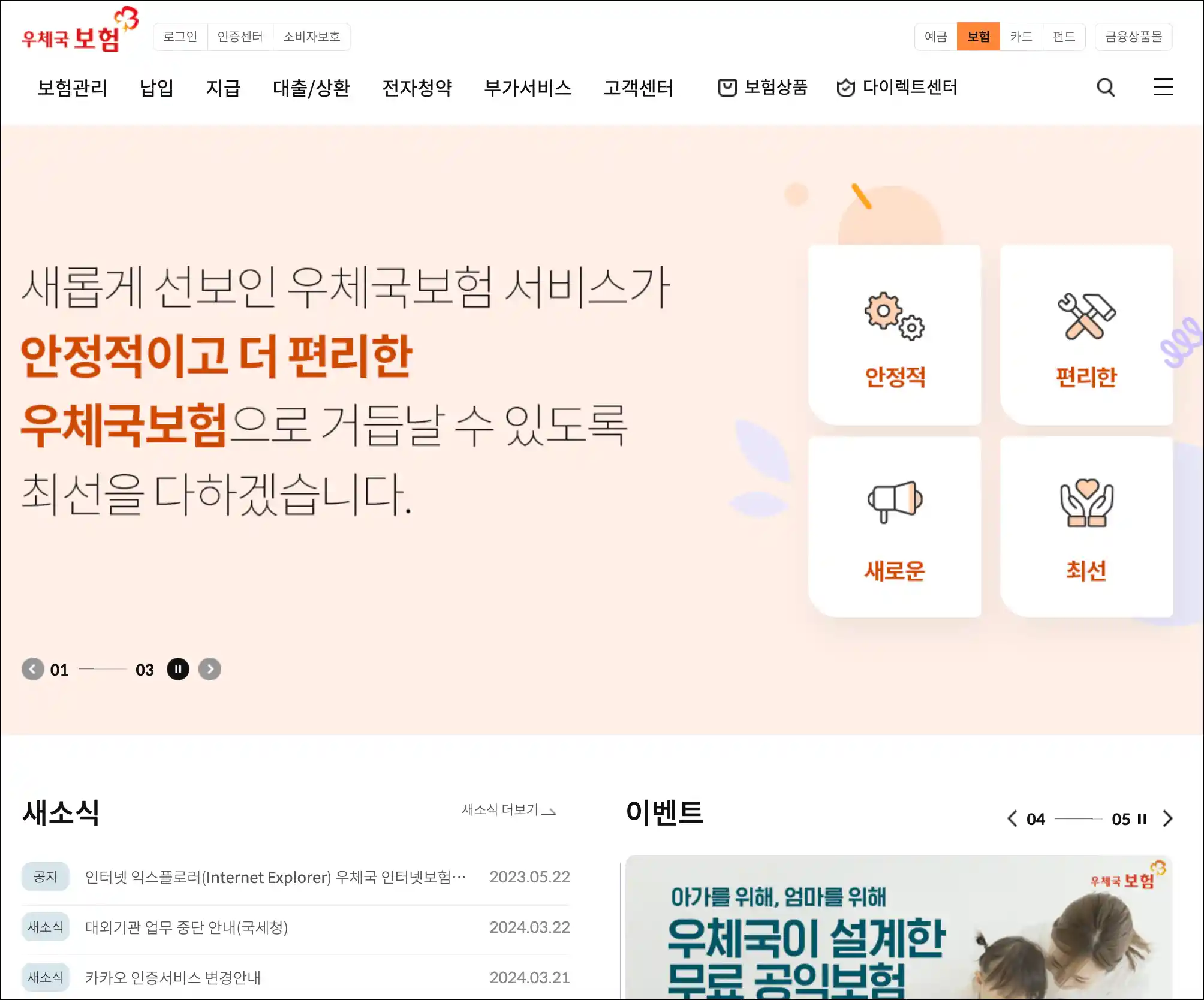
Task: Open the 고객센터 menu
Action: (x=639, y=88)
